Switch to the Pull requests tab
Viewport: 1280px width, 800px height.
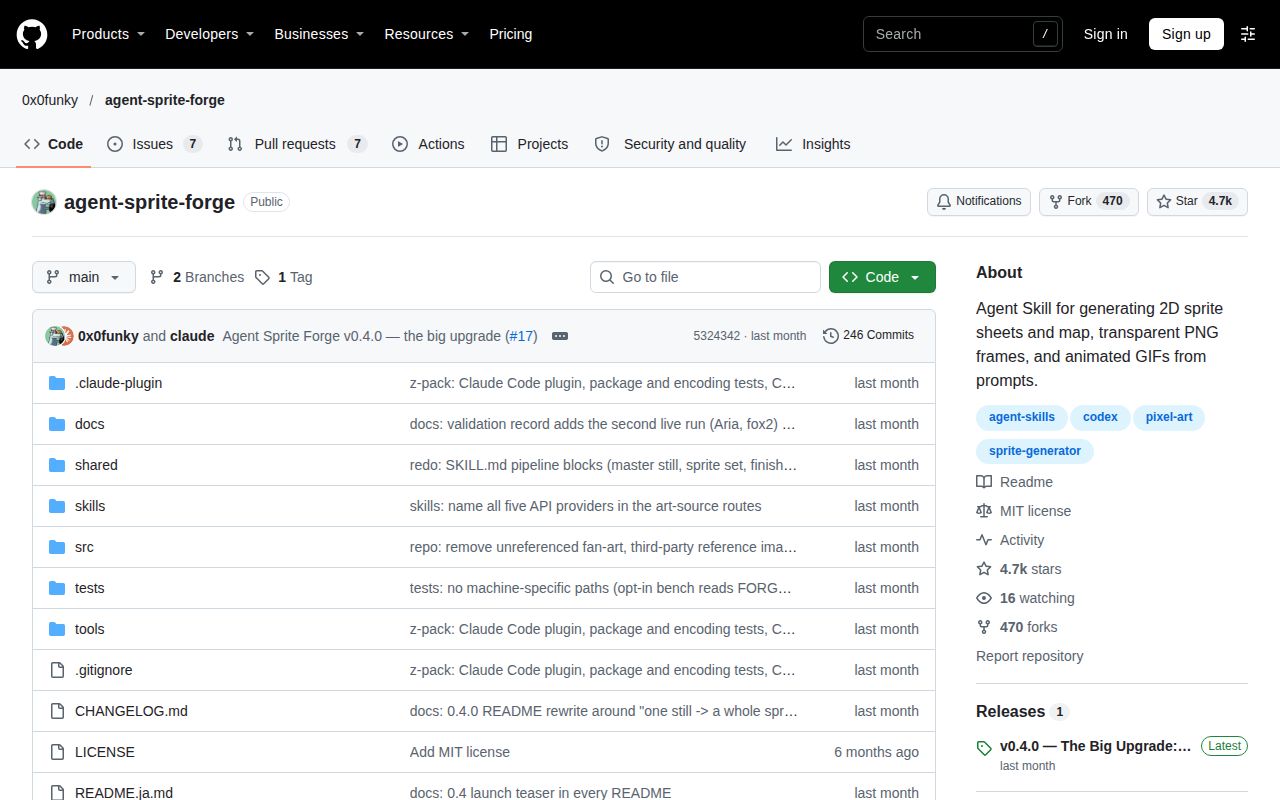click(297, 144)
